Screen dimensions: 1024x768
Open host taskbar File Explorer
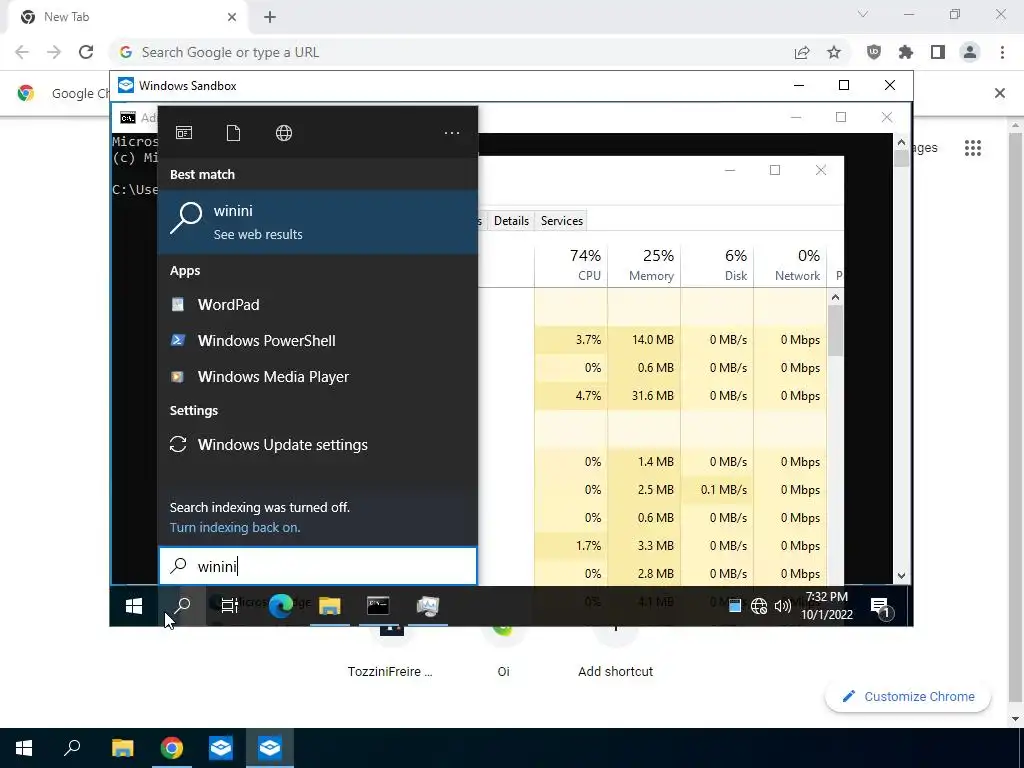tap(122, 748)
